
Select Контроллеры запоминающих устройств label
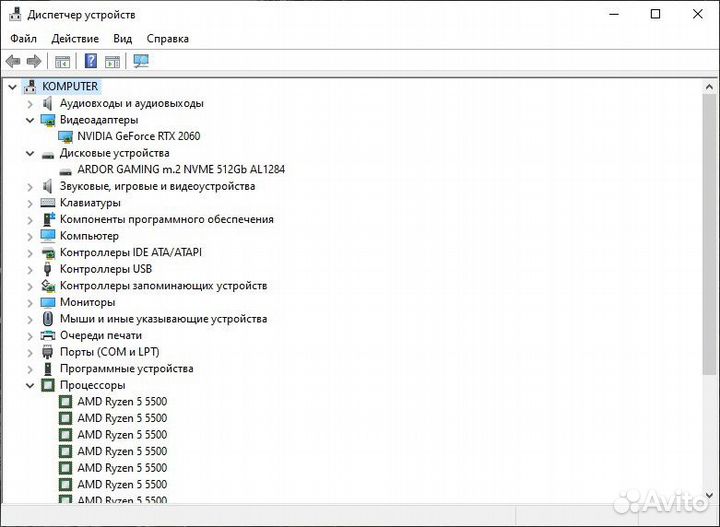163,286
